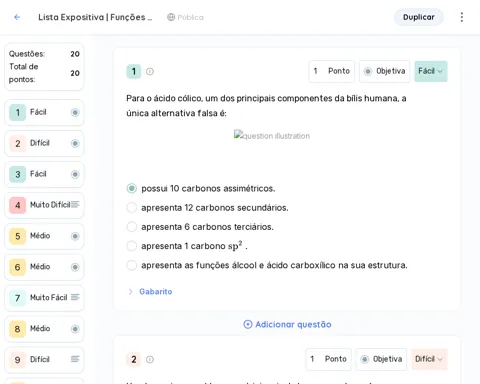Screen dimensions: 480x384
Task: Go back using the left arrow icon
Action: (17, 17)
